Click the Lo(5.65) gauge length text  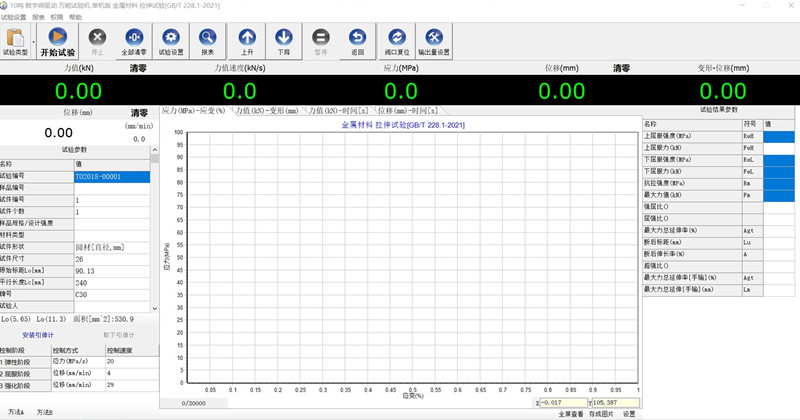pos(16,319)
